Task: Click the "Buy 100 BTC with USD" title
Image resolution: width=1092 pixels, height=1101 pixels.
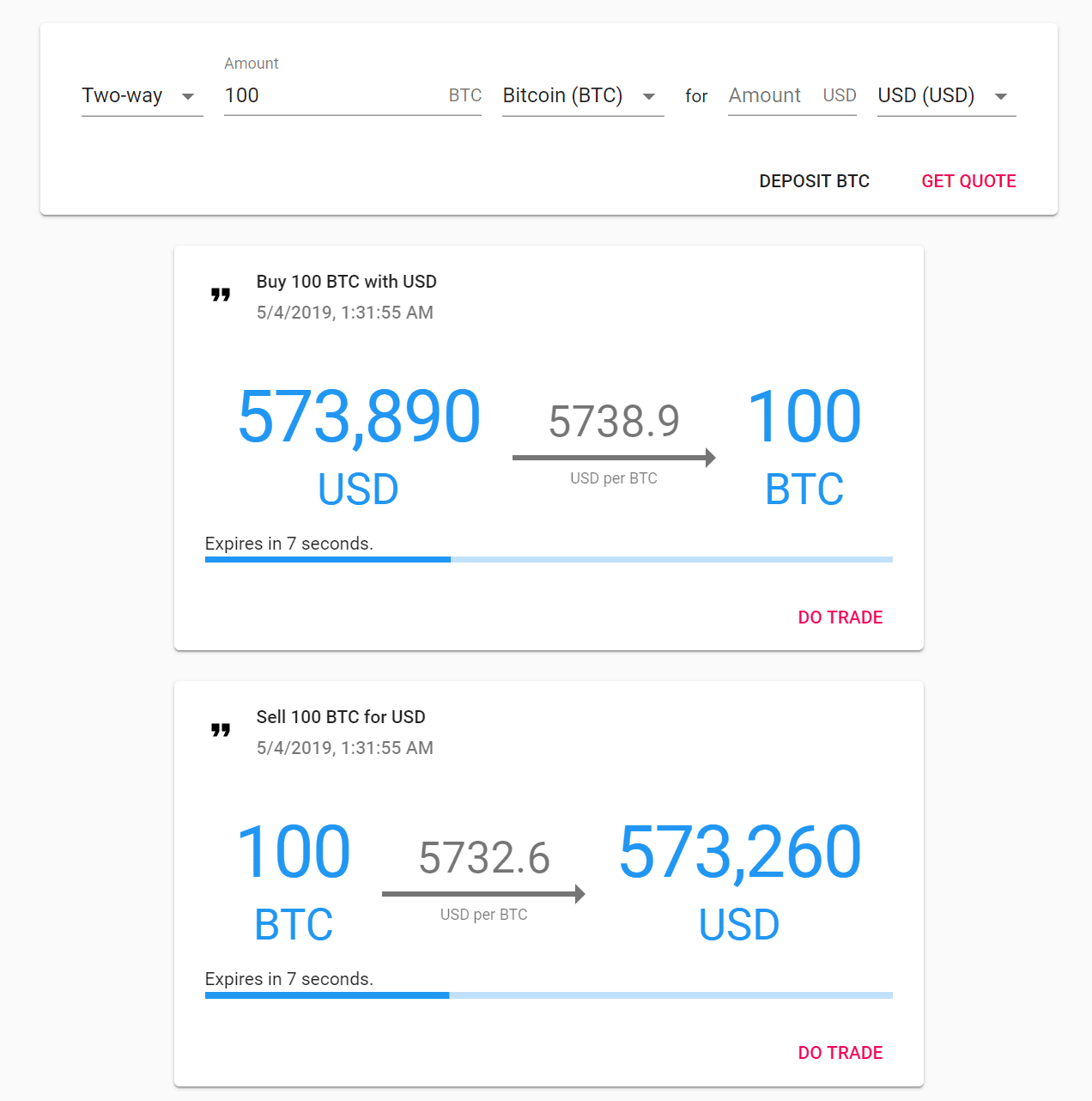Action: pos(346,282)
